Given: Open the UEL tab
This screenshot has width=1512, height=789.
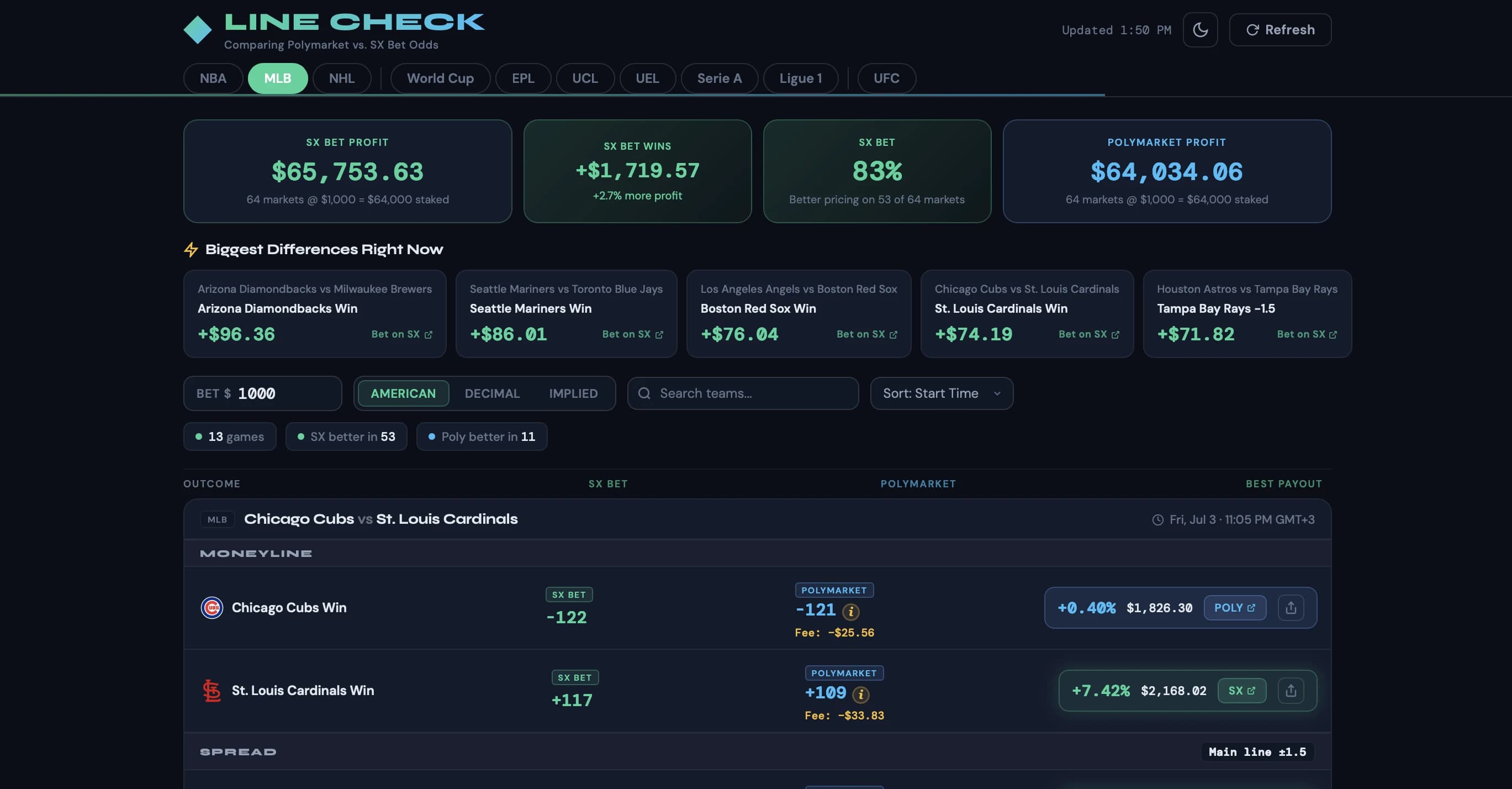Looking at the screenshot, I should 647,78.
